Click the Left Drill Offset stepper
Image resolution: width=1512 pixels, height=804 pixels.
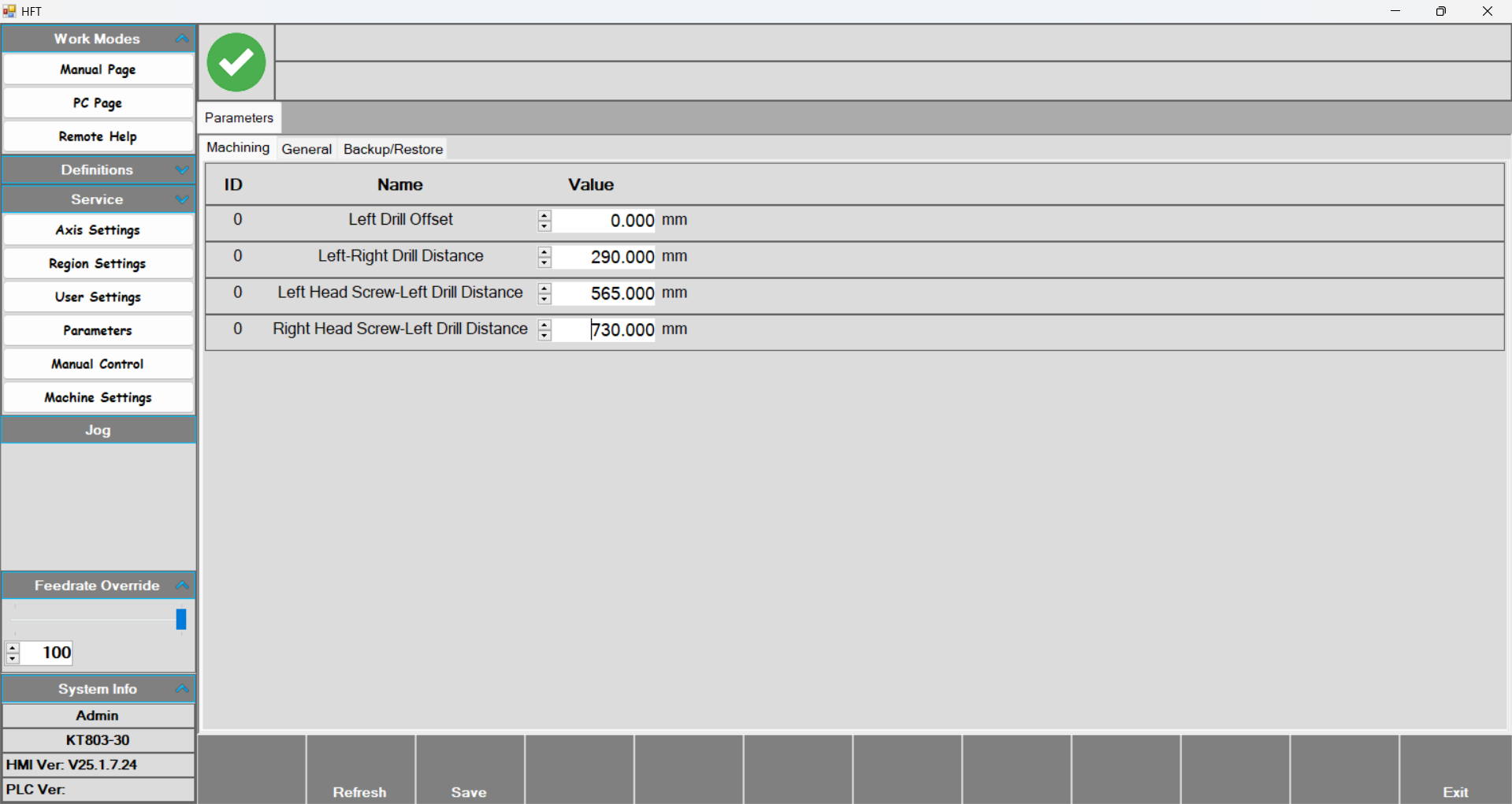[x=544, y=221]
